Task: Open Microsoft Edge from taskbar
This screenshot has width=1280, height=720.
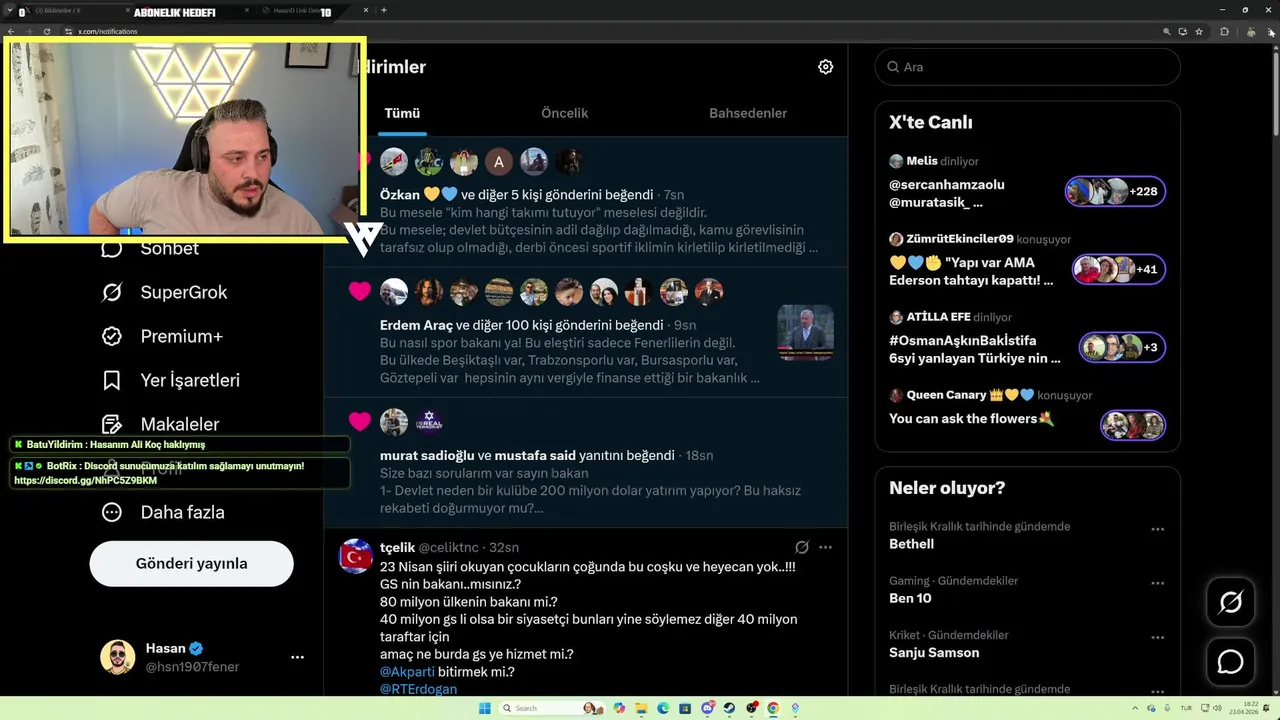Action: click(663, 708)
